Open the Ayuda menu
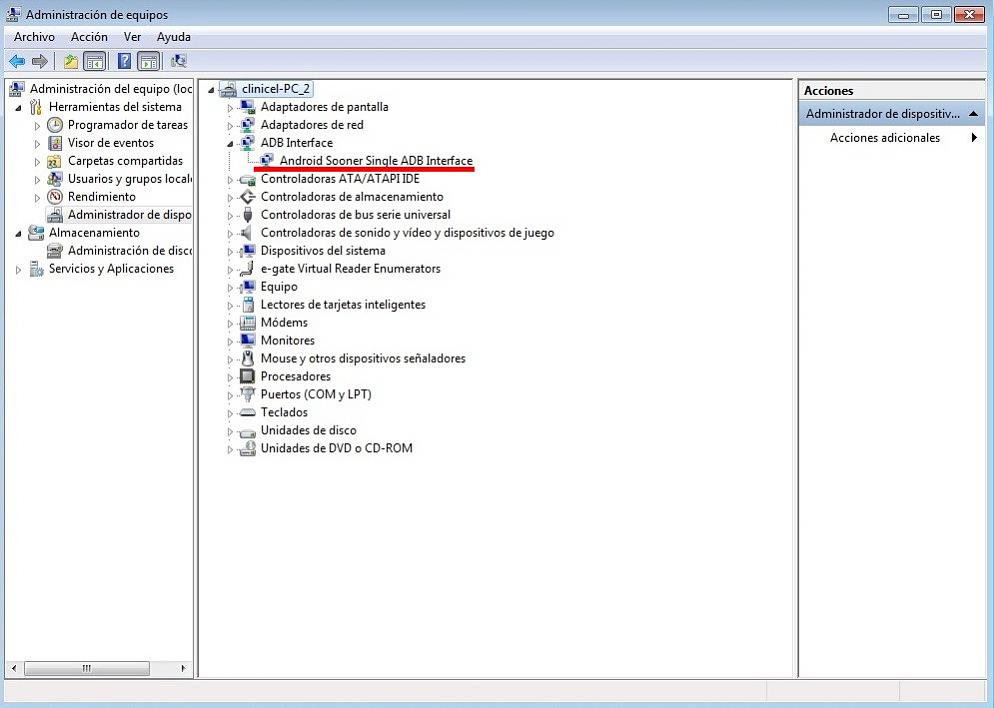Screen dimensions: 994x708 [x=173, y=37]
